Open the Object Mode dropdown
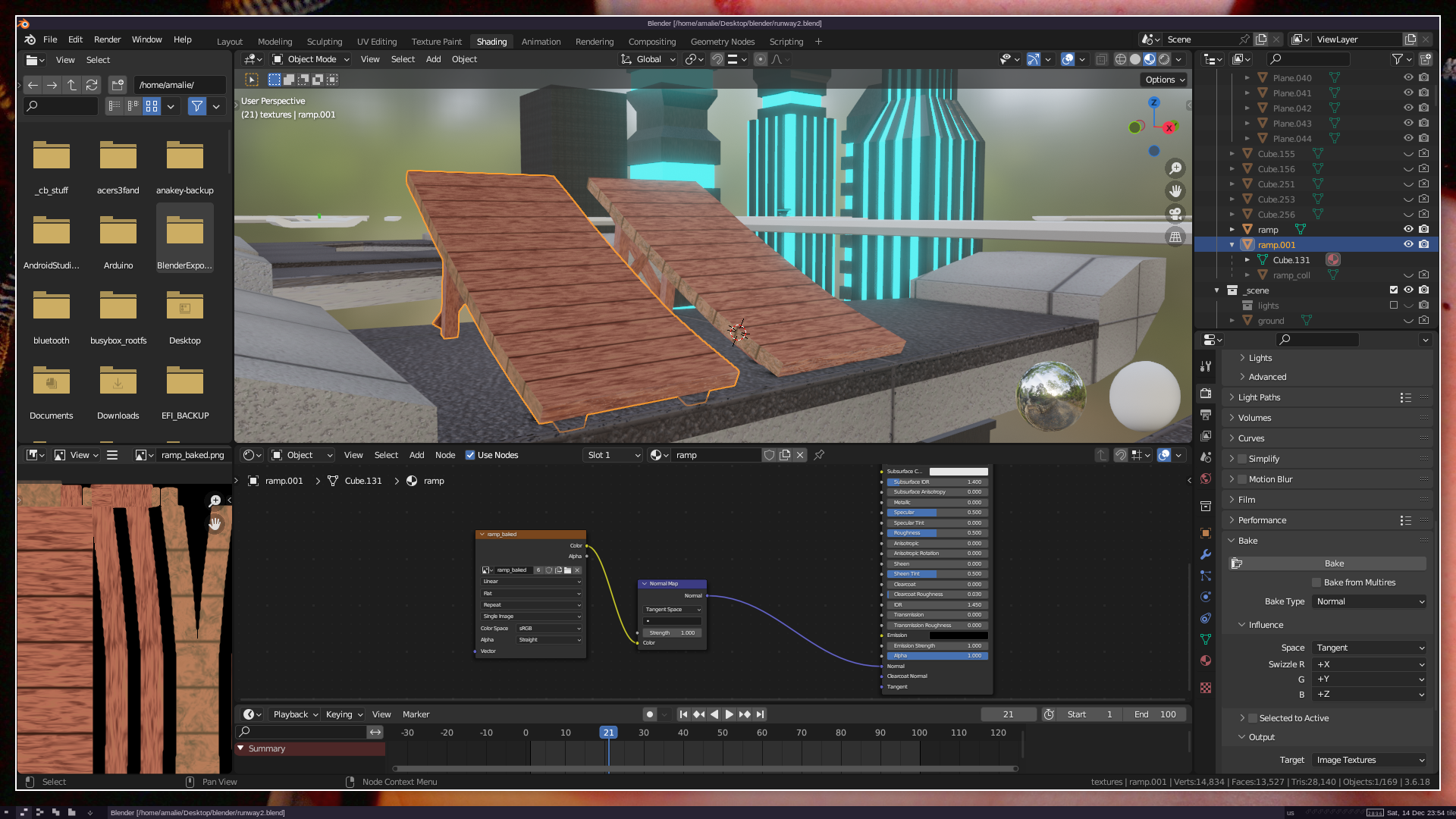 (311, 59)
